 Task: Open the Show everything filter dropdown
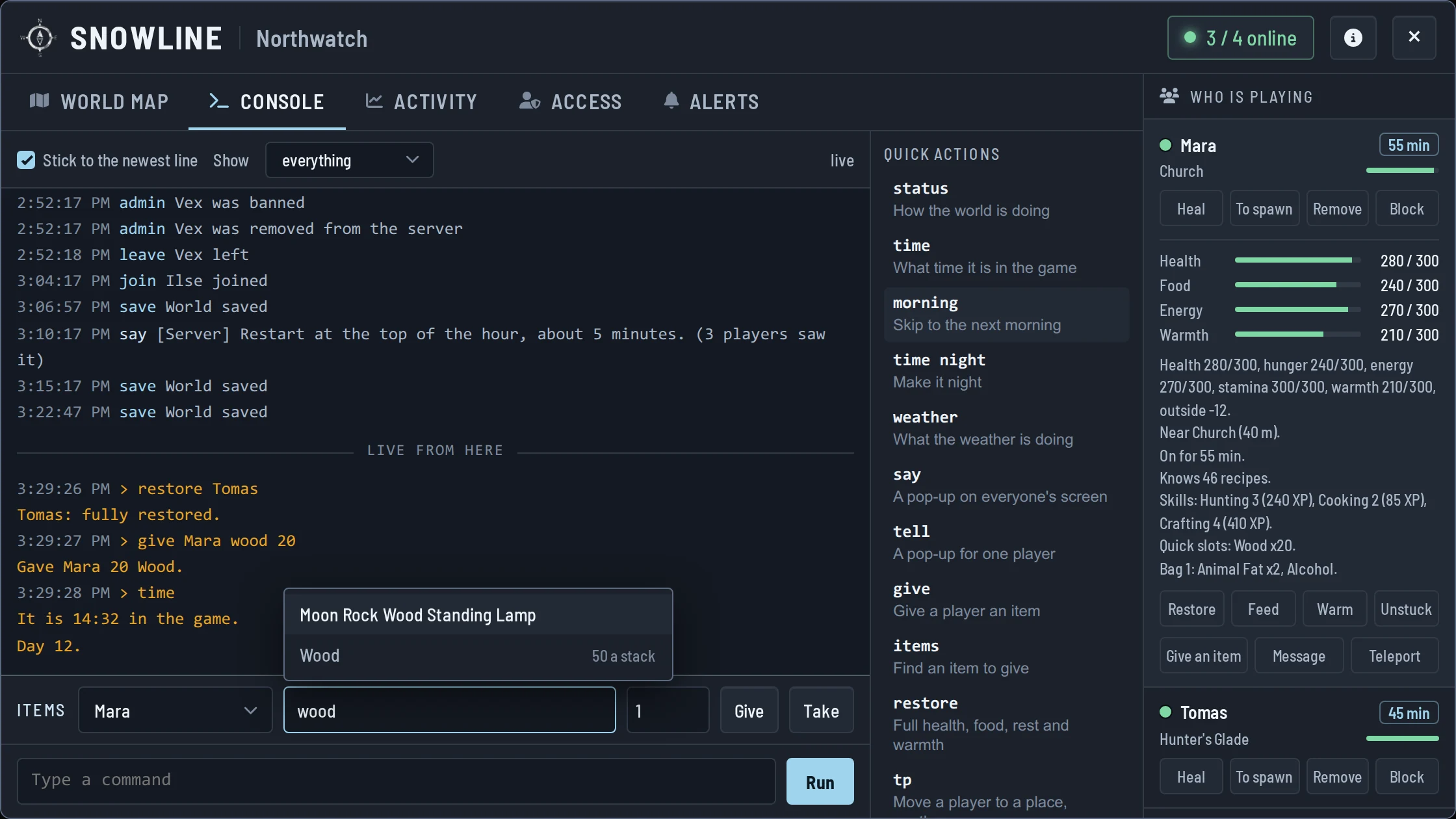pyautogui.click(x=350, y=160)
